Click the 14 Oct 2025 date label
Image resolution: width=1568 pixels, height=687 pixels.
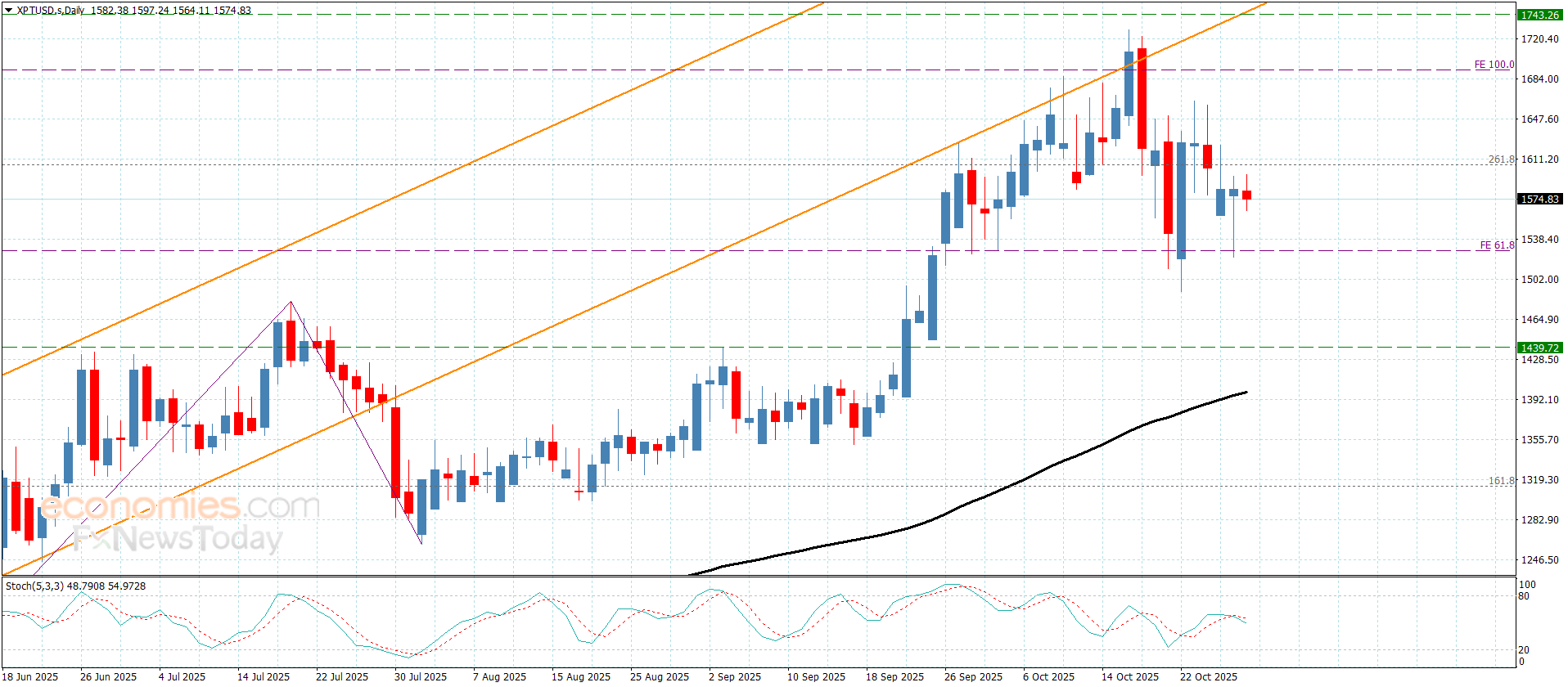click(x=1130, y=676)
